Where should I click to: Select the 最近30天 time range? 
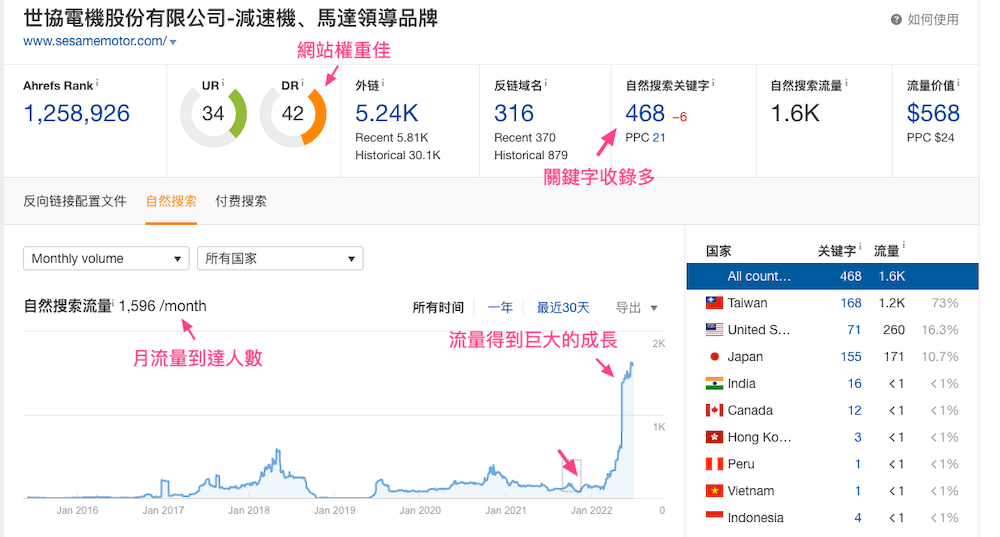[562, 308]
